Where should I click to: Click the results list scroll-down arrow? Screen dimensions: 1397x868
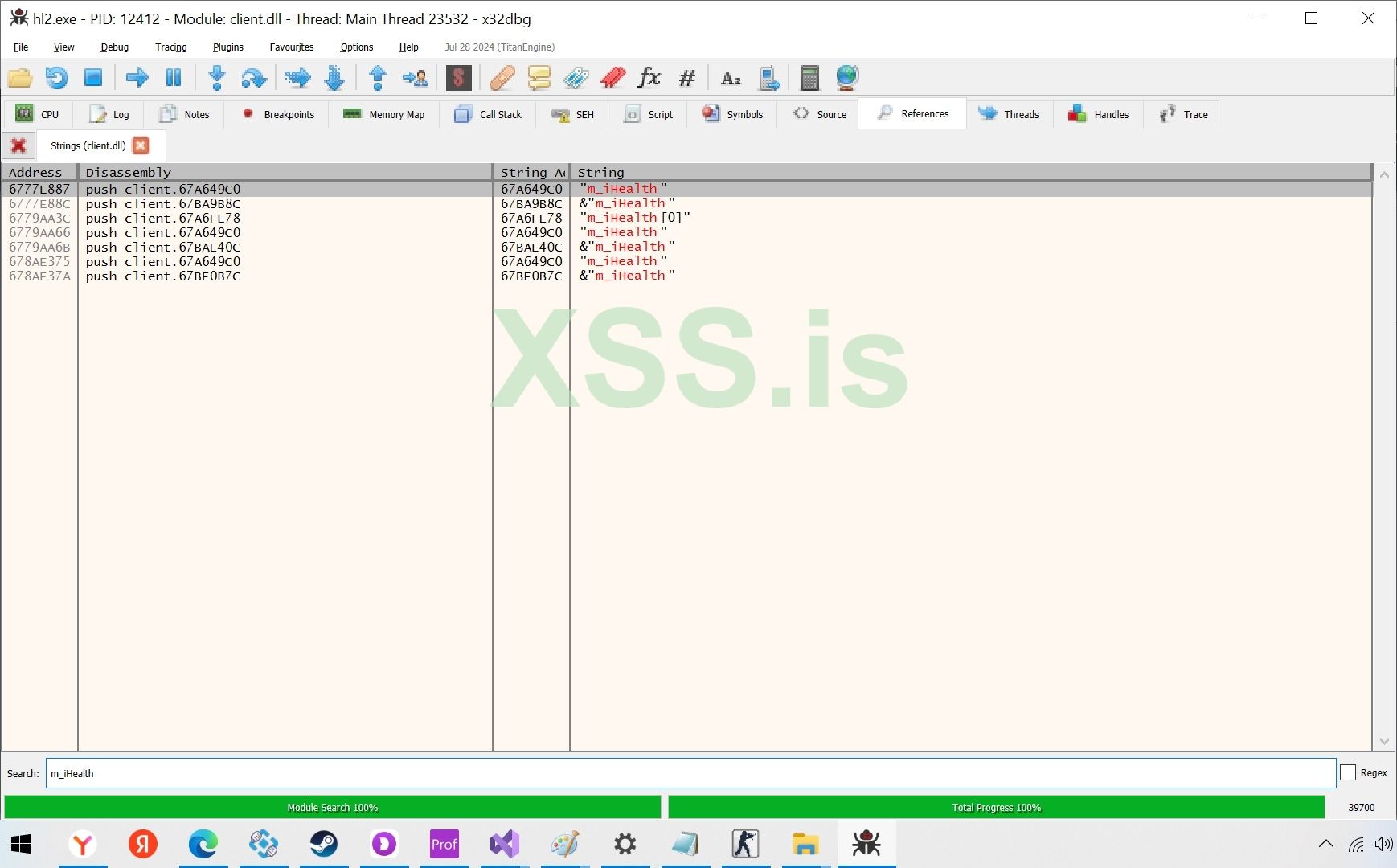[1384, 741]
